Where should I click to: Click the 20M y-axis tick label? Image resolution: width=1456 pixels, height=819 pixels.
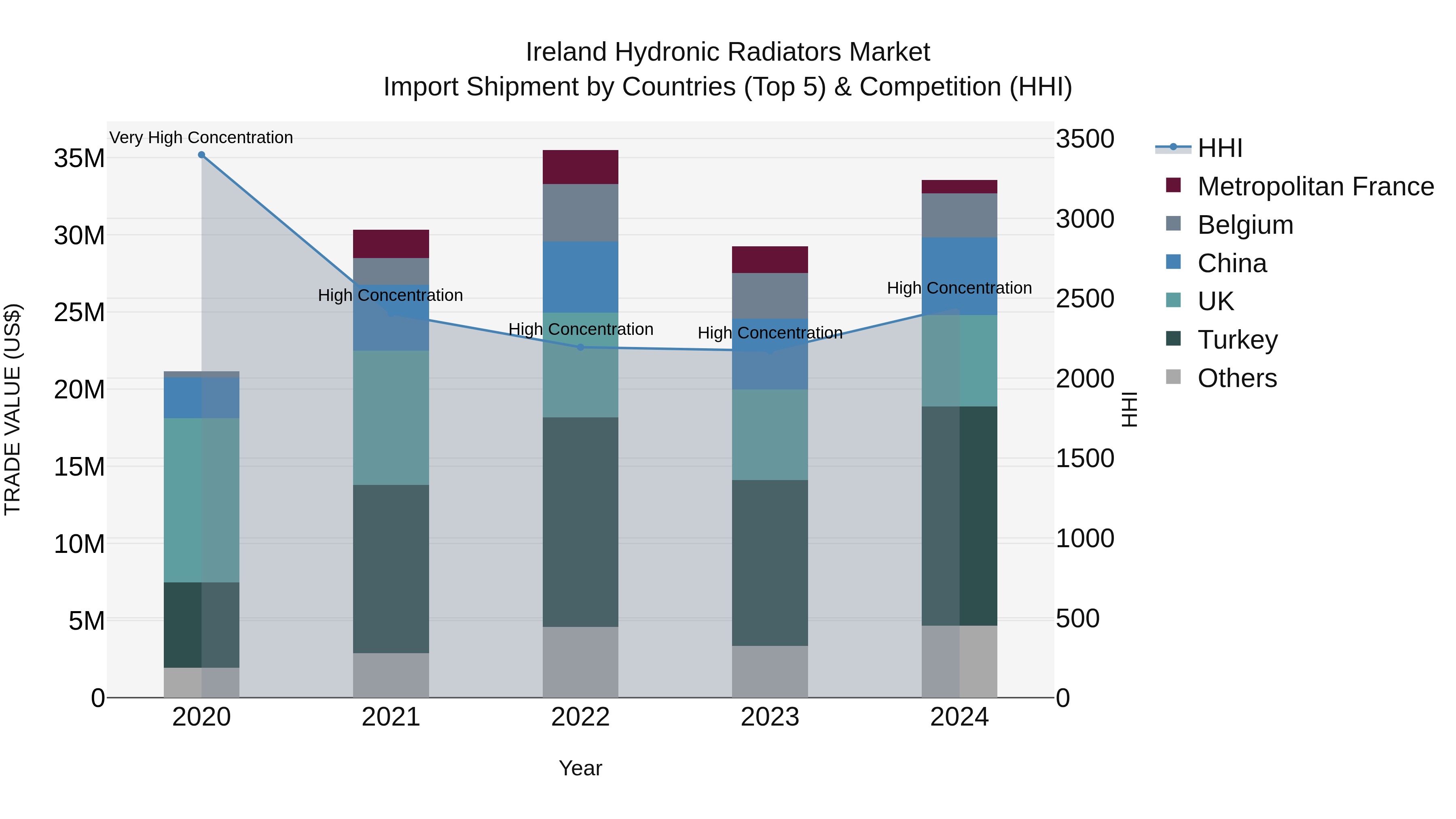coord(80,389)
